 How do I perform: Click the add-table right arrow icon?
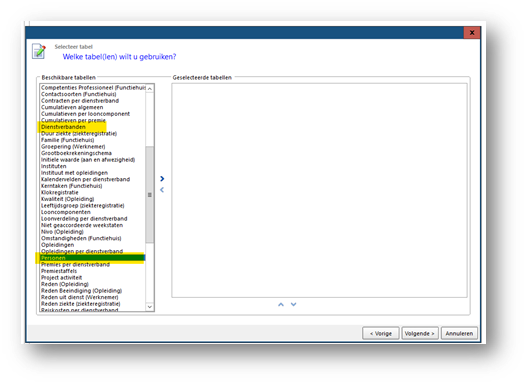pyautogui.click(x=162, y=179)
